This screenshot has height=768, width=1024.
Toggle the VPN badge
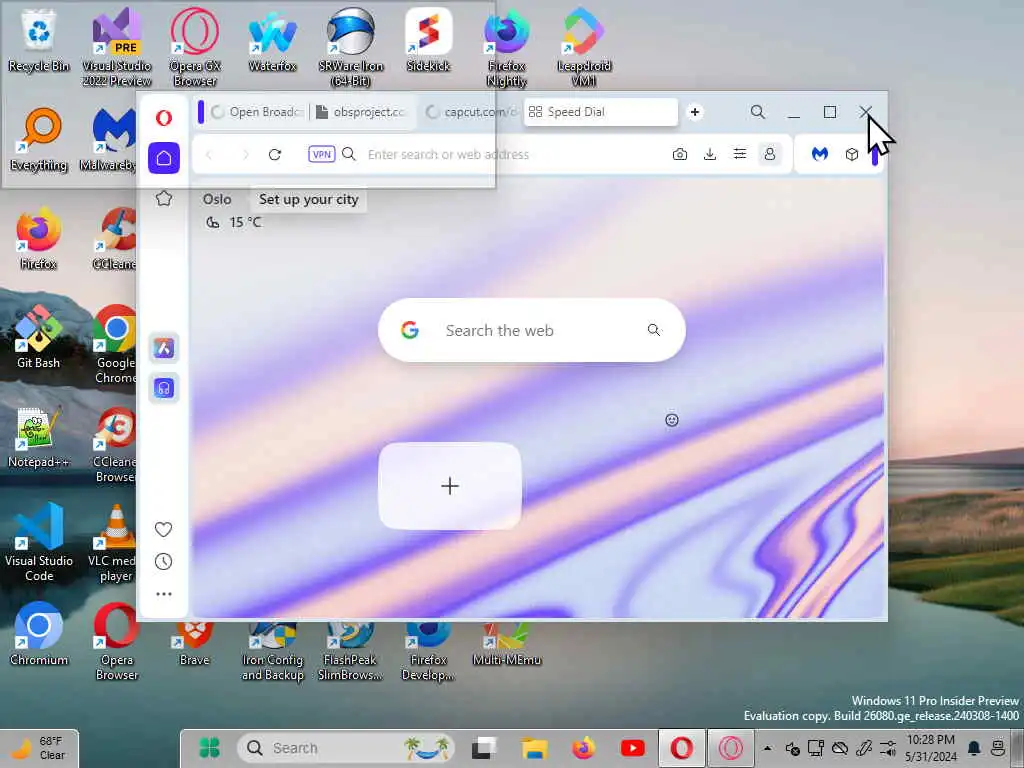pyautogui.click(x=321, y=154)
